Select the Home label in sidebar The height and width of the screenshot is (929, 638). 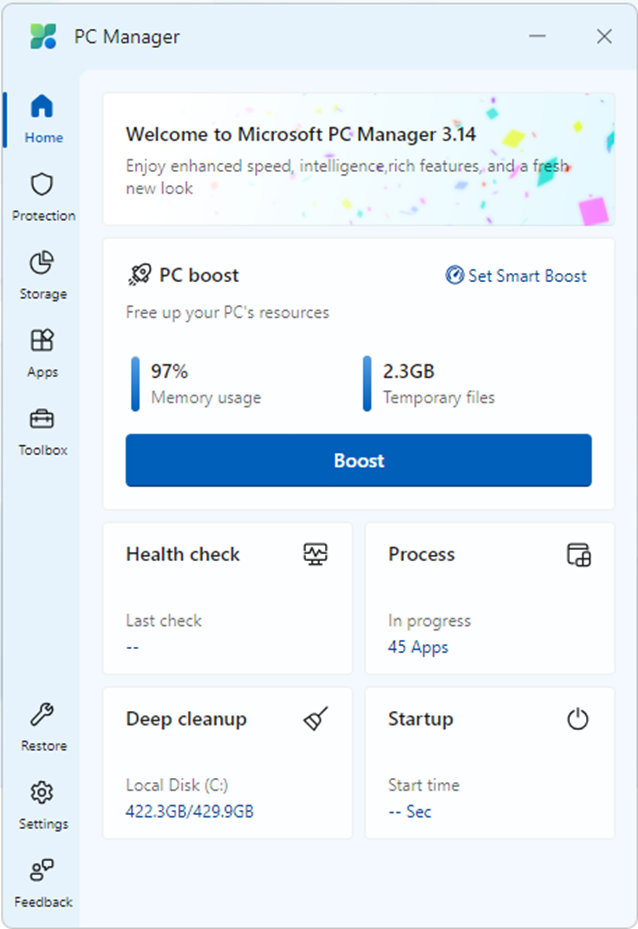pos(44,137)
